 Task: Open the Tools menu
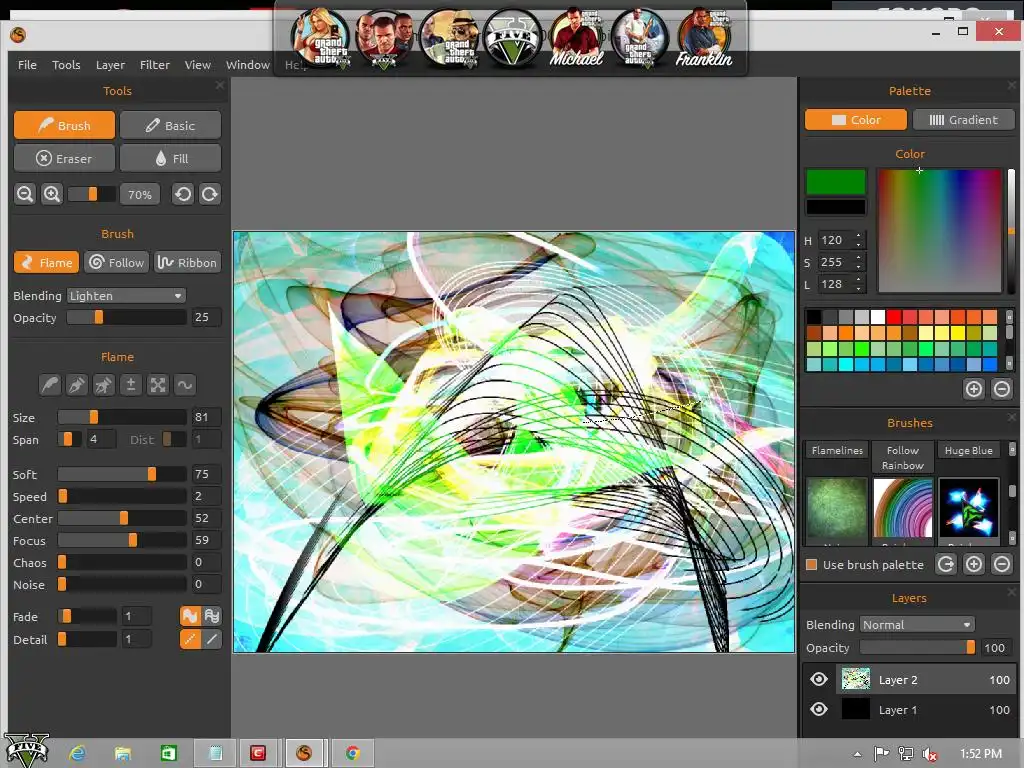pyautogui.click(x=66, y=65)
